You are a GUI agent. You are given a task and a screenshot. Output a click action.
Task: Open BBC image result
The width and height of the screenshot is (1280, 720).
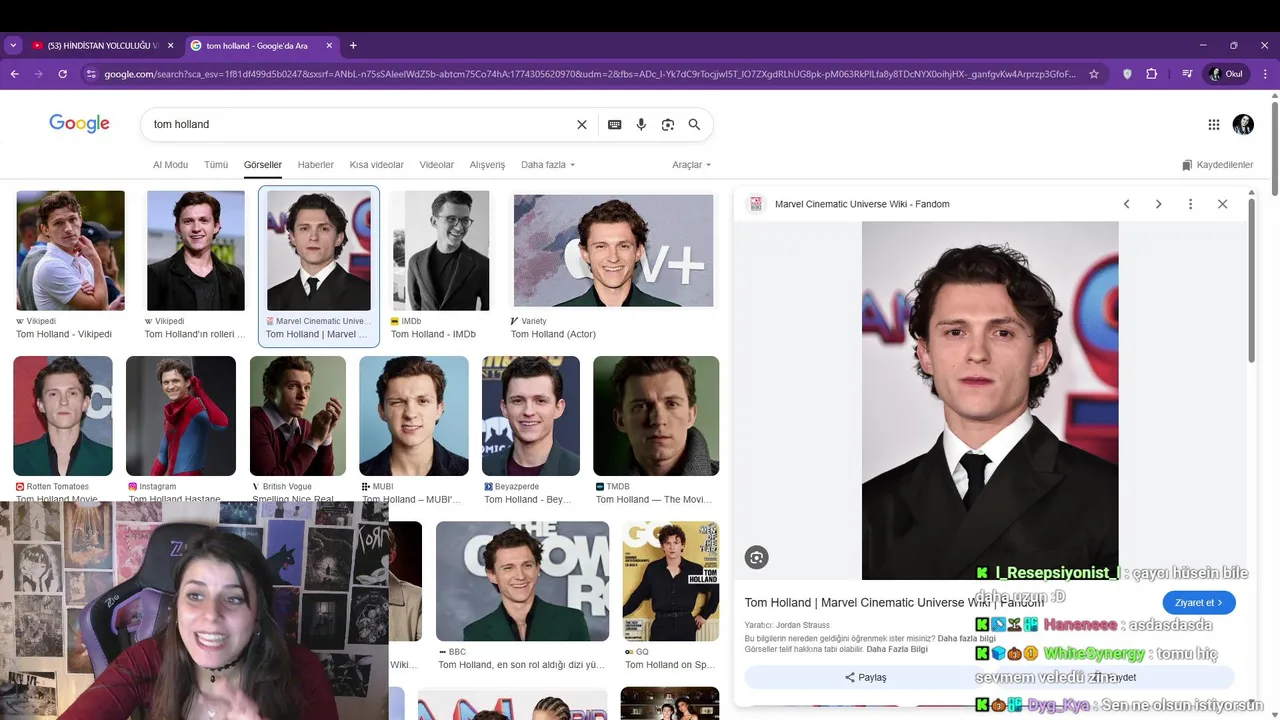click(x=522, y=581)
